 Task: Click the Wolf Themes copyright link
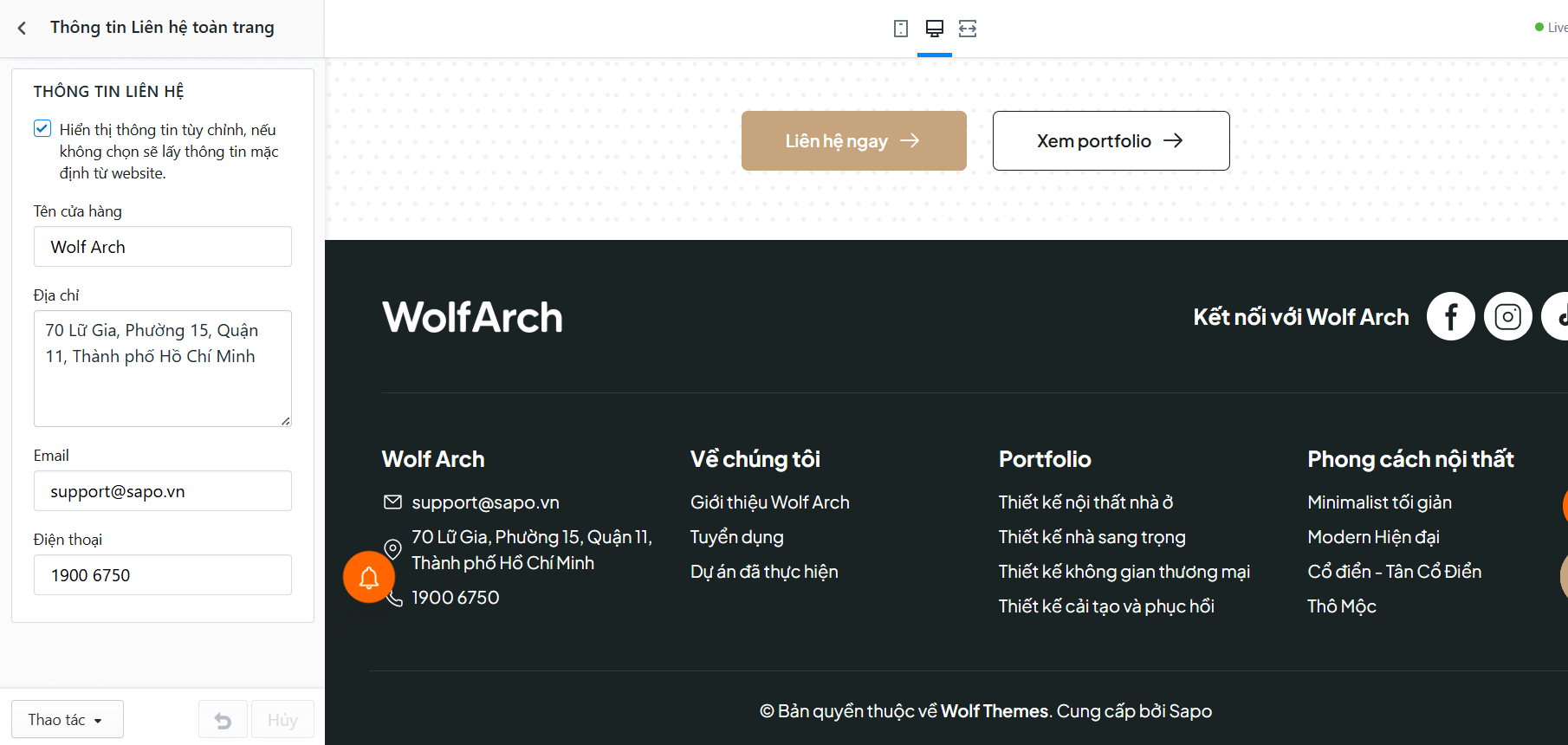click(995, 711)
